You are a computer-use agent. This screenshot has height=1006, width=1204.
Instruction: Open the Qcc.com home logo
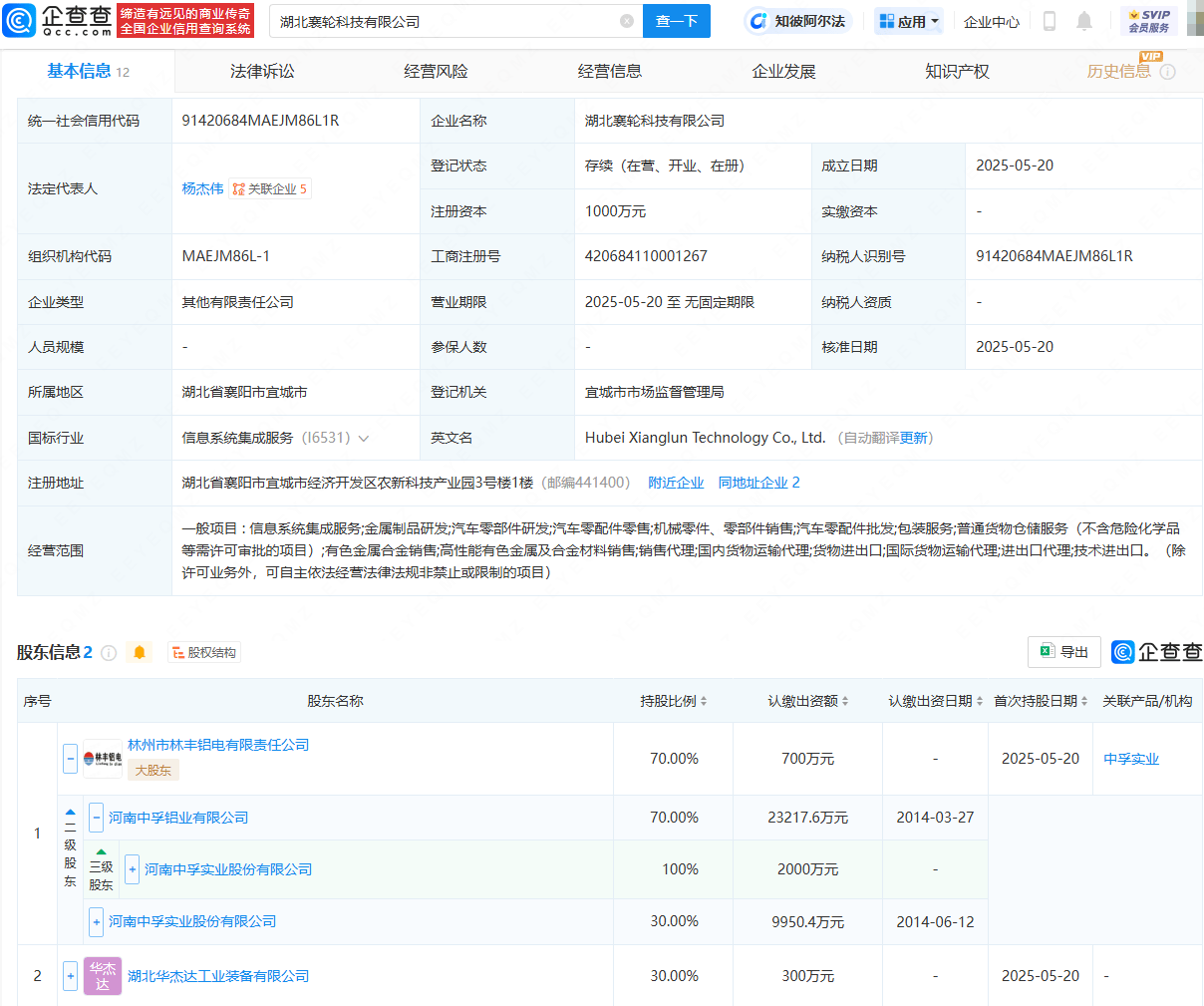[58, 20]
